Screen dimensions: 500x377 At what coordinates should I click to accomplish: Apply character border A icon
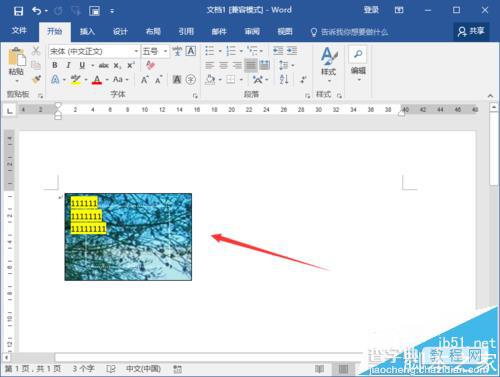pyautogui.click(x=191, y=51)
